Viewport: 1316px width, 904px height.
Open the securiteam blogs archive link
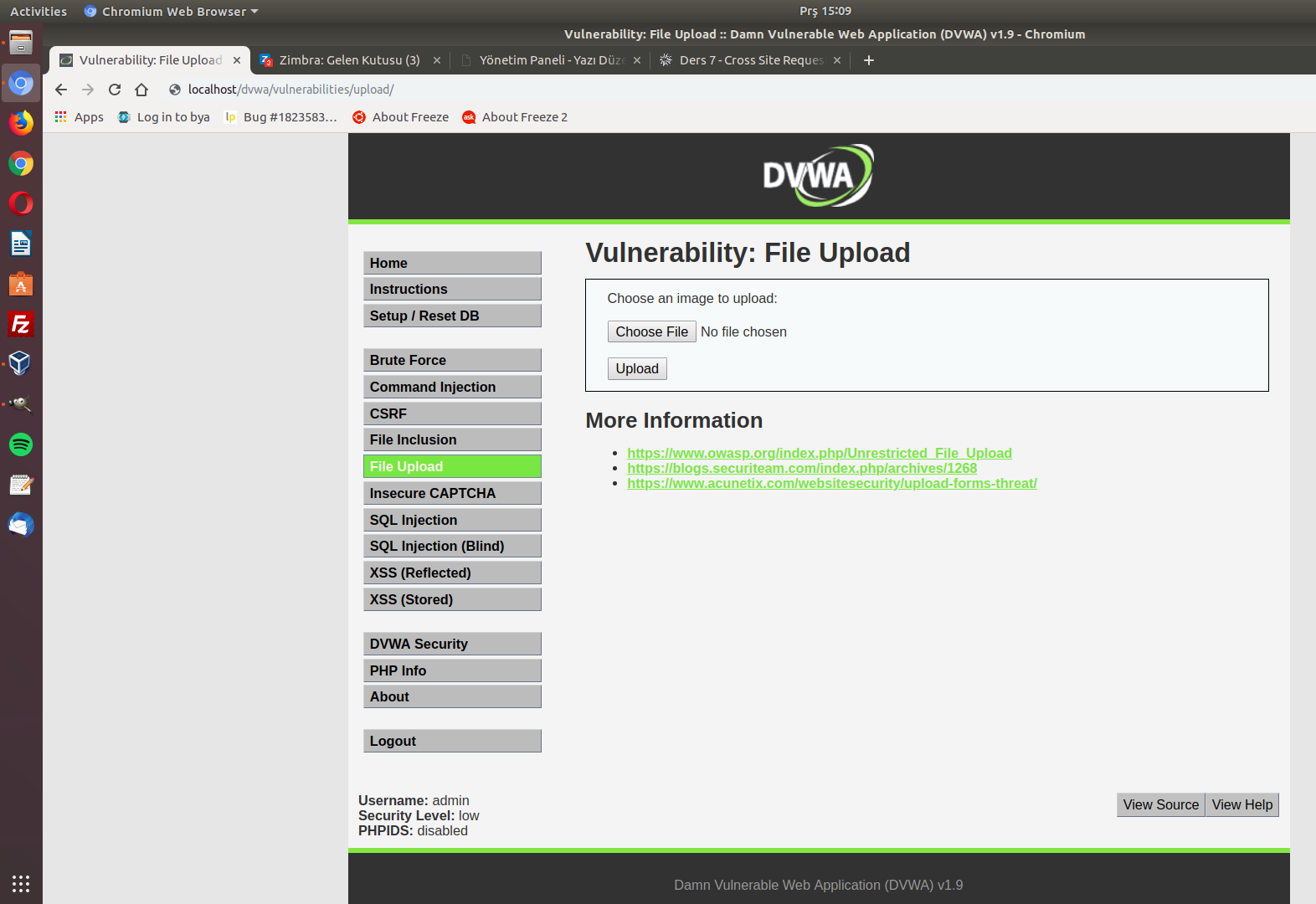point(802,468)
